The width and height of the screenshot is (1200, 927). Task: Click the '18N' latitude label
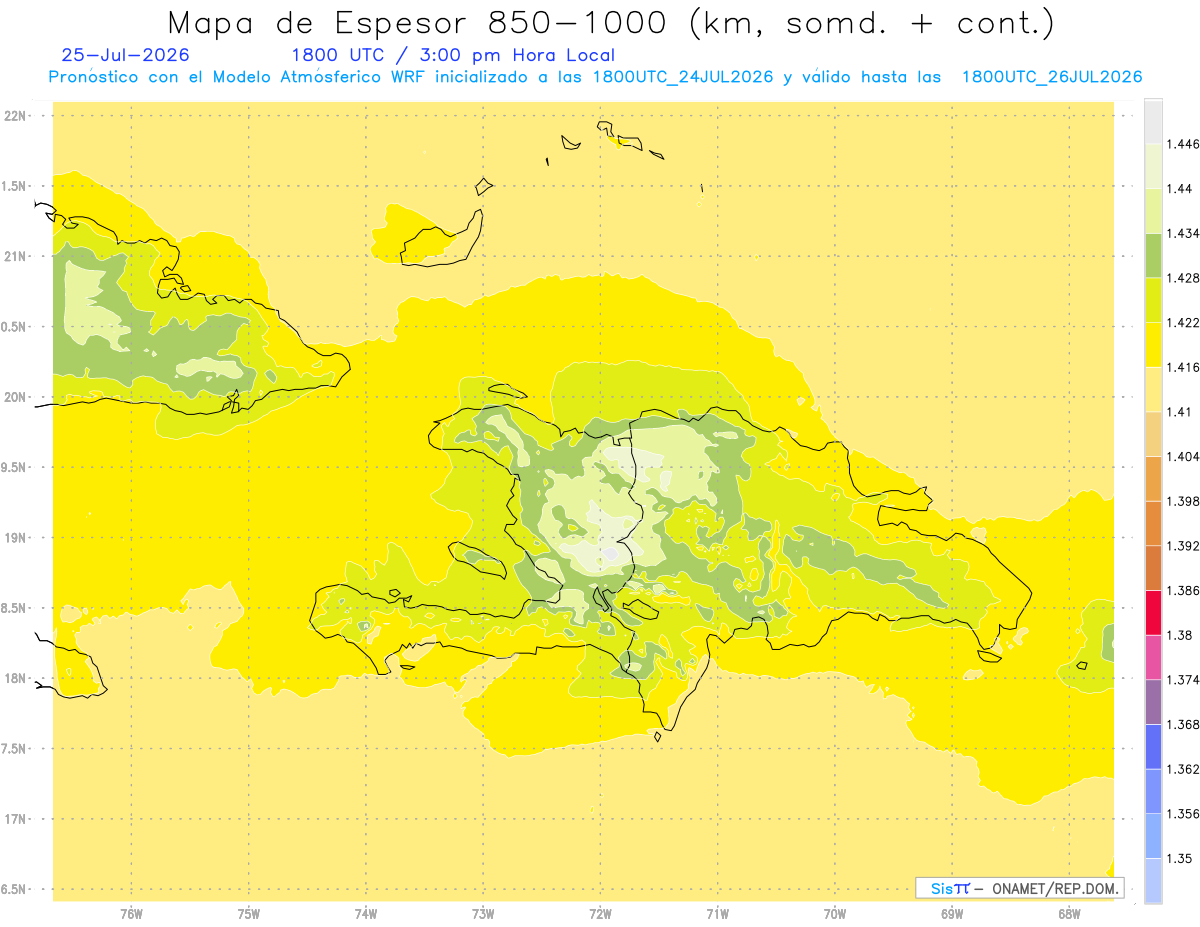[x=14, y=678]
